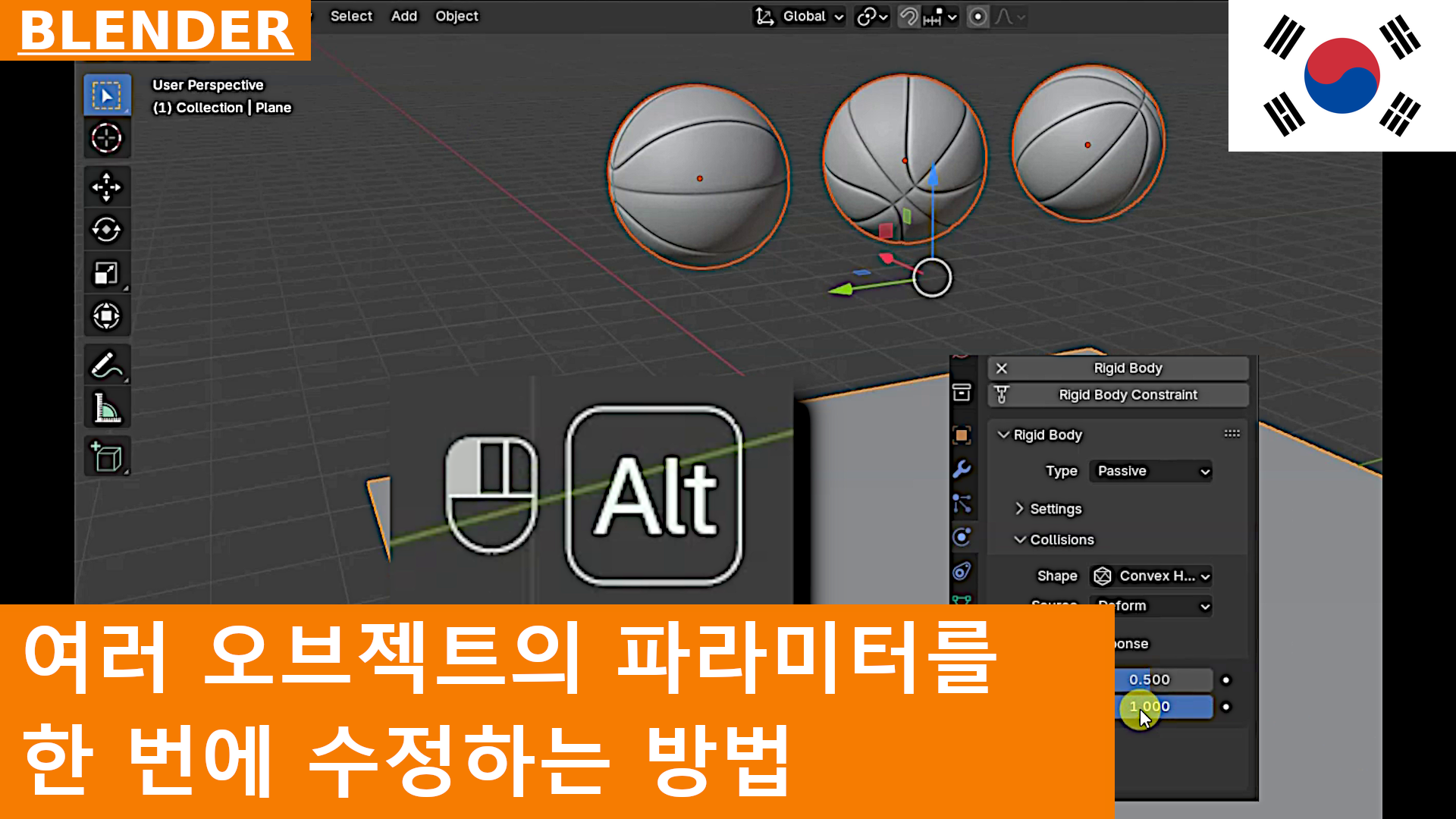1456x819 pixels.
Task: Open the proportional falloff curve dropdown
Action: click(1010, 16)
